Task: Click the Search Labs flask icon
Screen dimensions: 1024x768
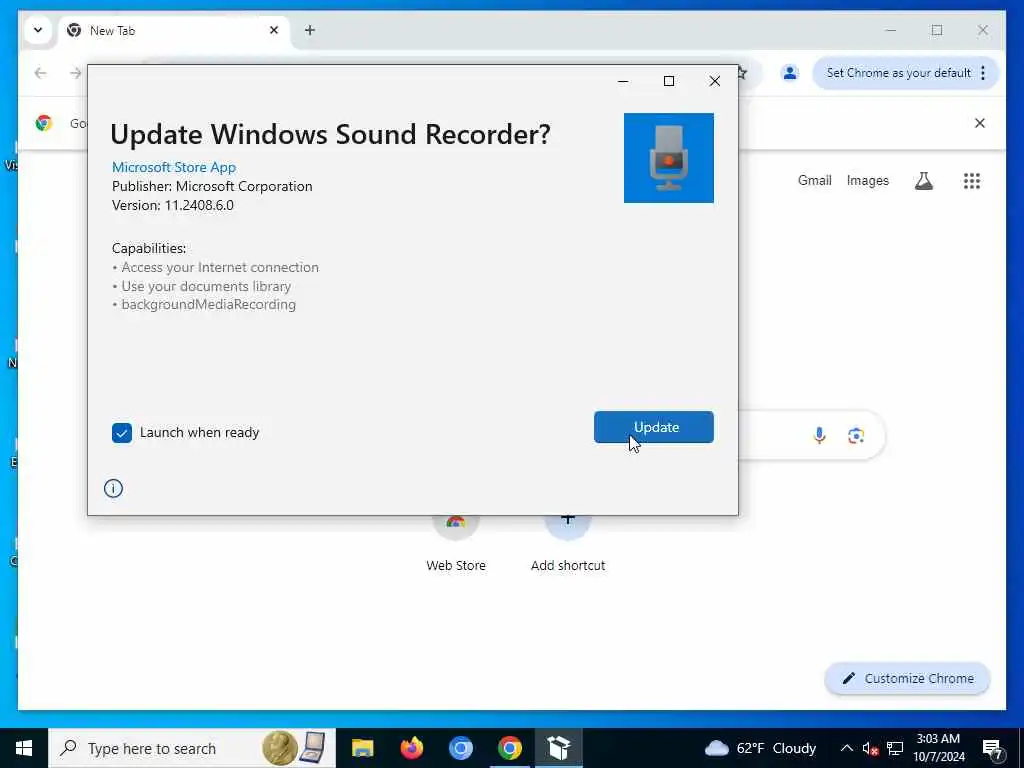Action: coord(923,181)
